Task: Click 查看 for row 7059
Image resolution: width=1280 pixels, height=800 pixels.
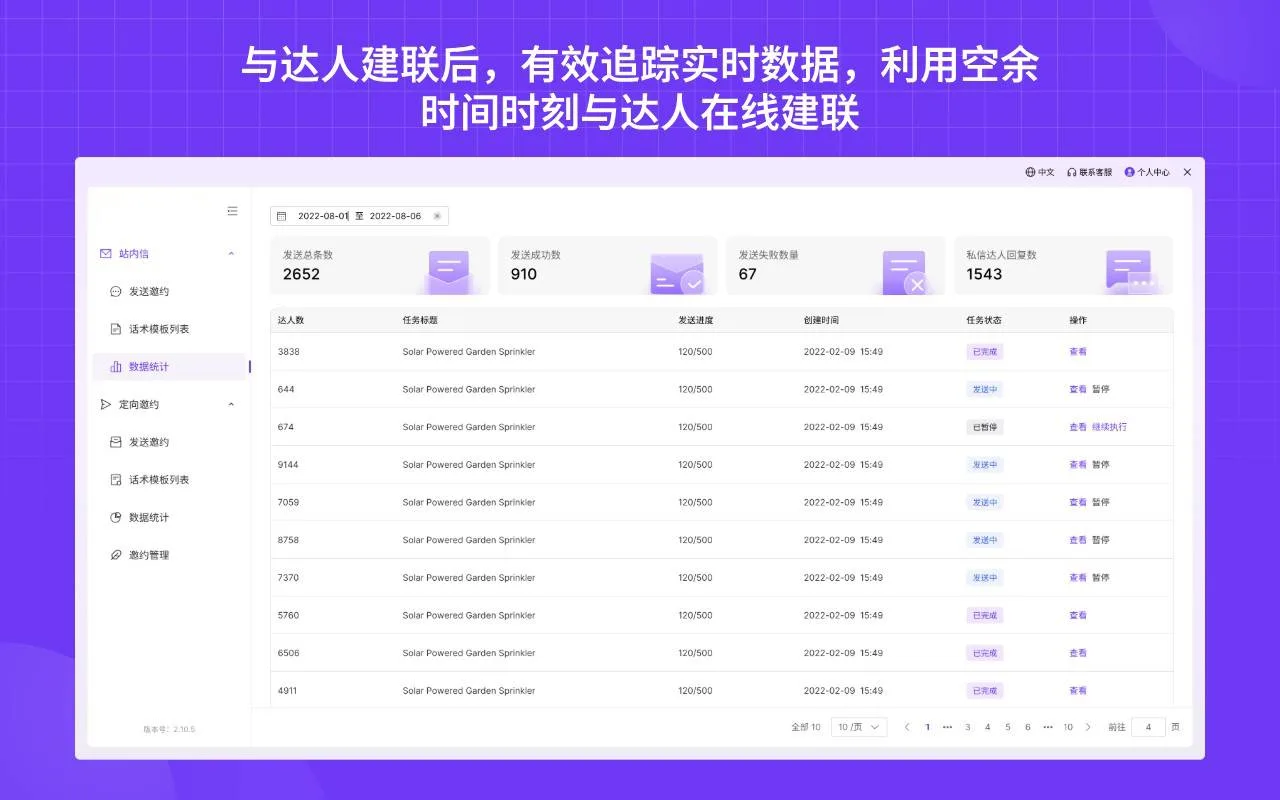Action: click(1078, 503)
